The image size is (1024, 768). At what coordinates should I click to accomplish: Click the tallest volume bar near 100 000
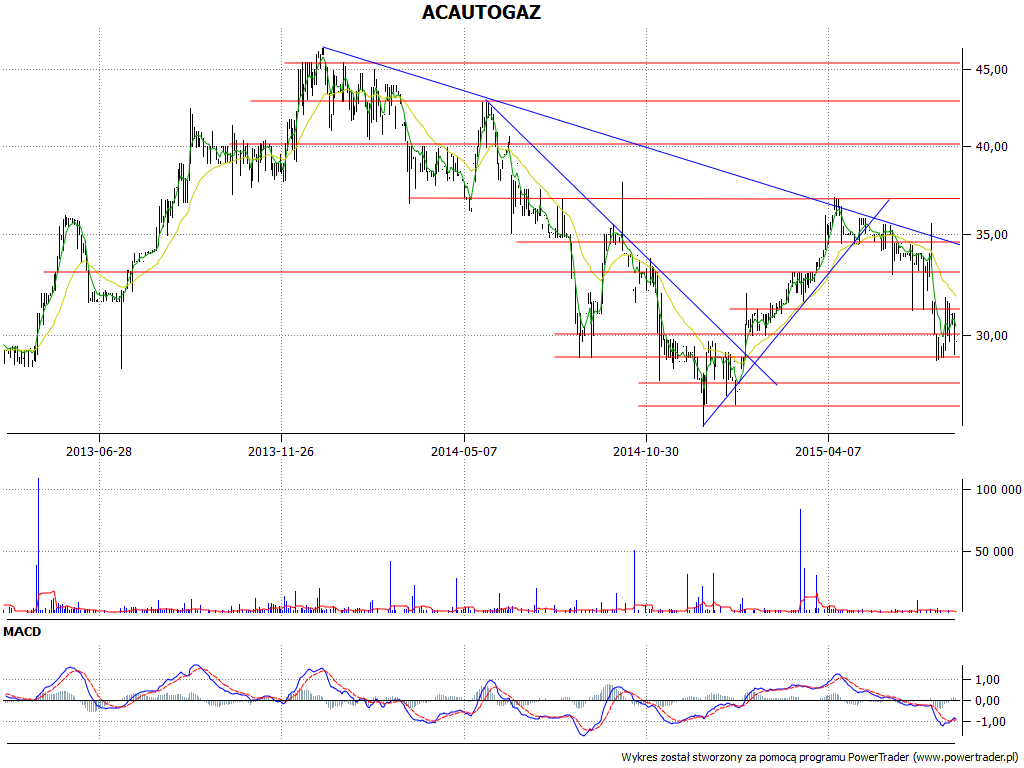pyautogui.click(x=39, y=545)
